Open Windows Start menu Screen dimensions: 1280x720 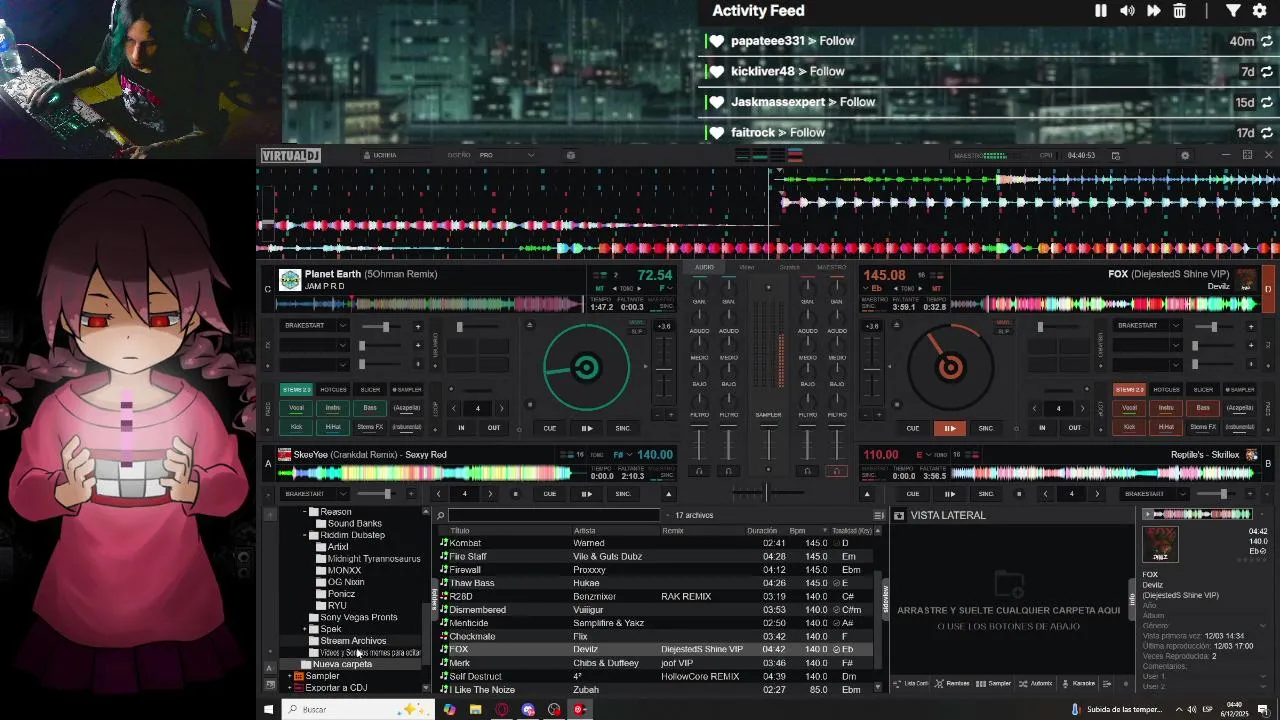(x=268, y=710)
